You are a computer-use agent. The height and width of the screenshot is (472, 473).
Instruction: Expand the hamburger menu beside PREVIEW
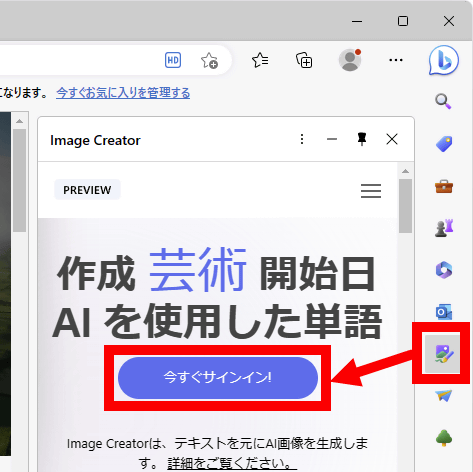tap(371, 191)
